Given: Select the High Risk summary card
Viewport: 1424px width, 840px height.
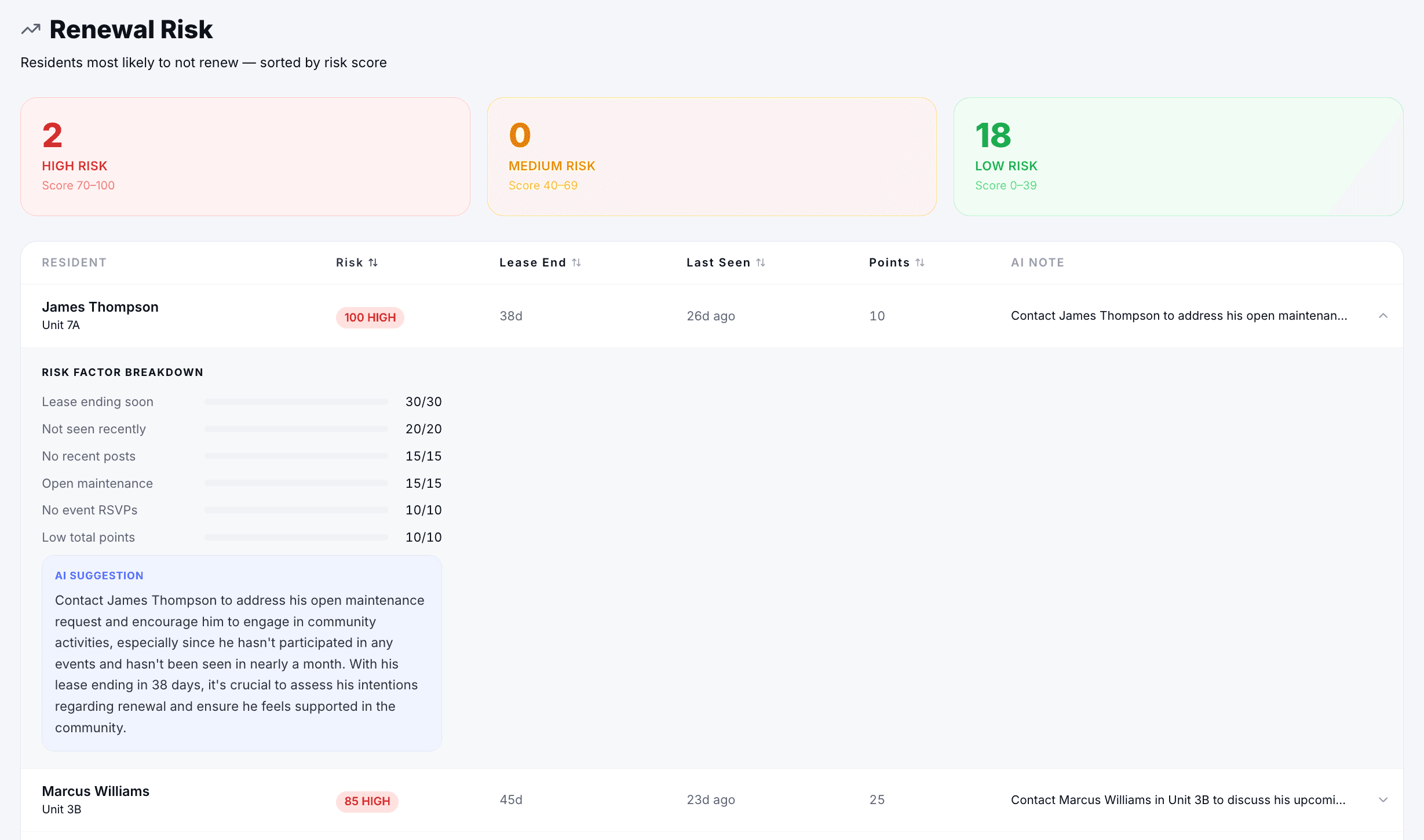Looking at the screenshot, I should tap(245, 156).
